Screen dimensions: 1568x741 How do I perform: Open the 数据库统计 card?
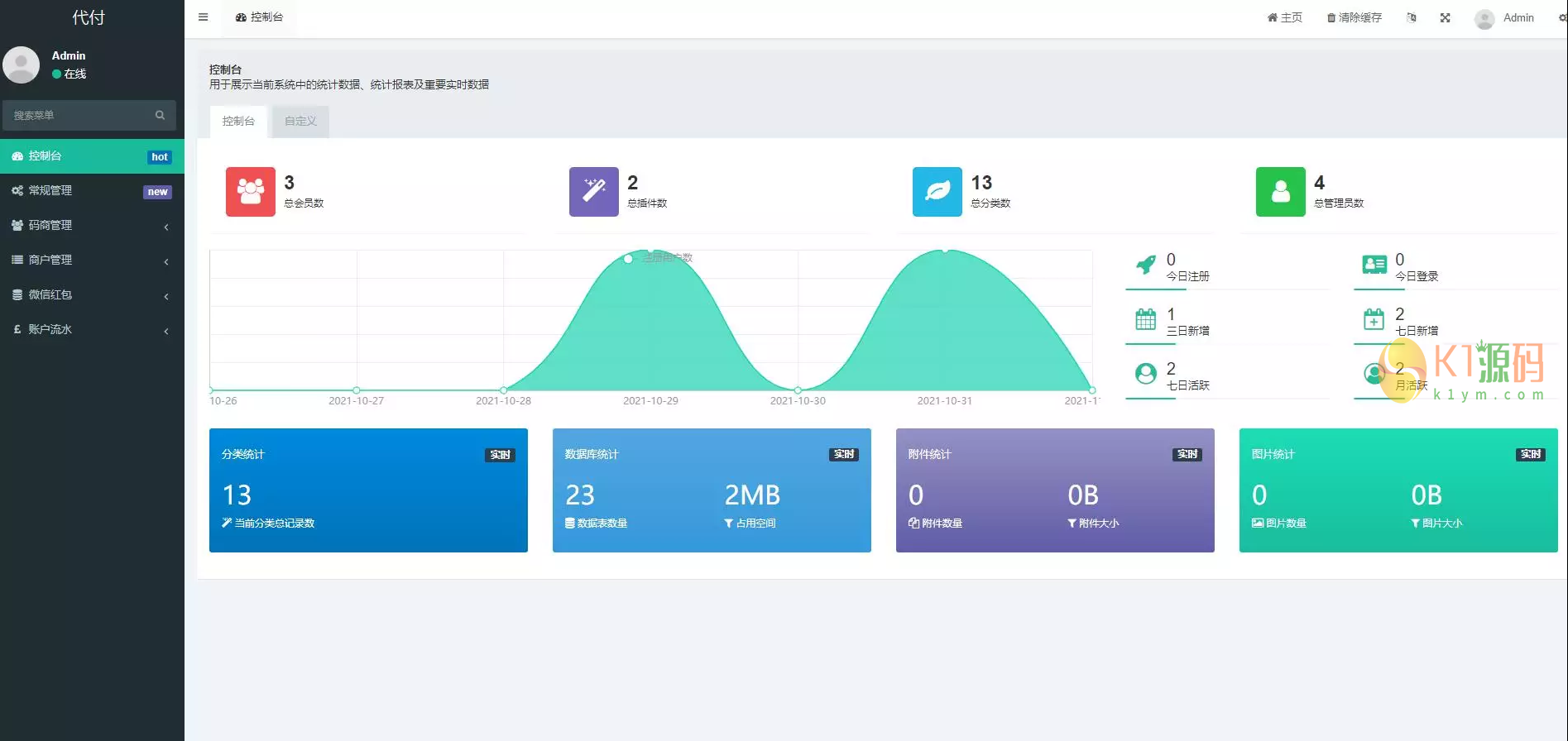(712, 490)
